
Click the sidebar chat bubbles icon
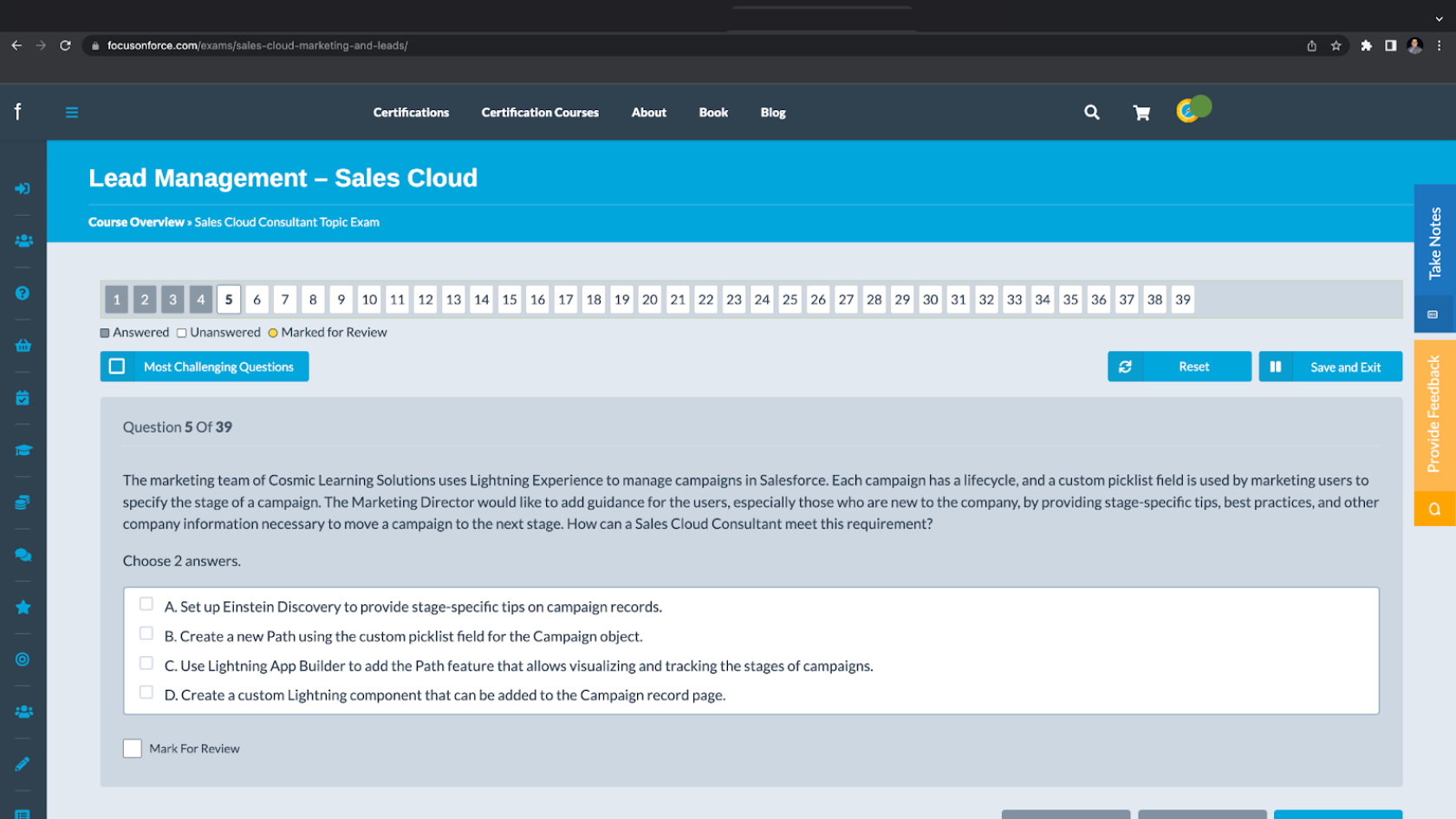[23, 555]
